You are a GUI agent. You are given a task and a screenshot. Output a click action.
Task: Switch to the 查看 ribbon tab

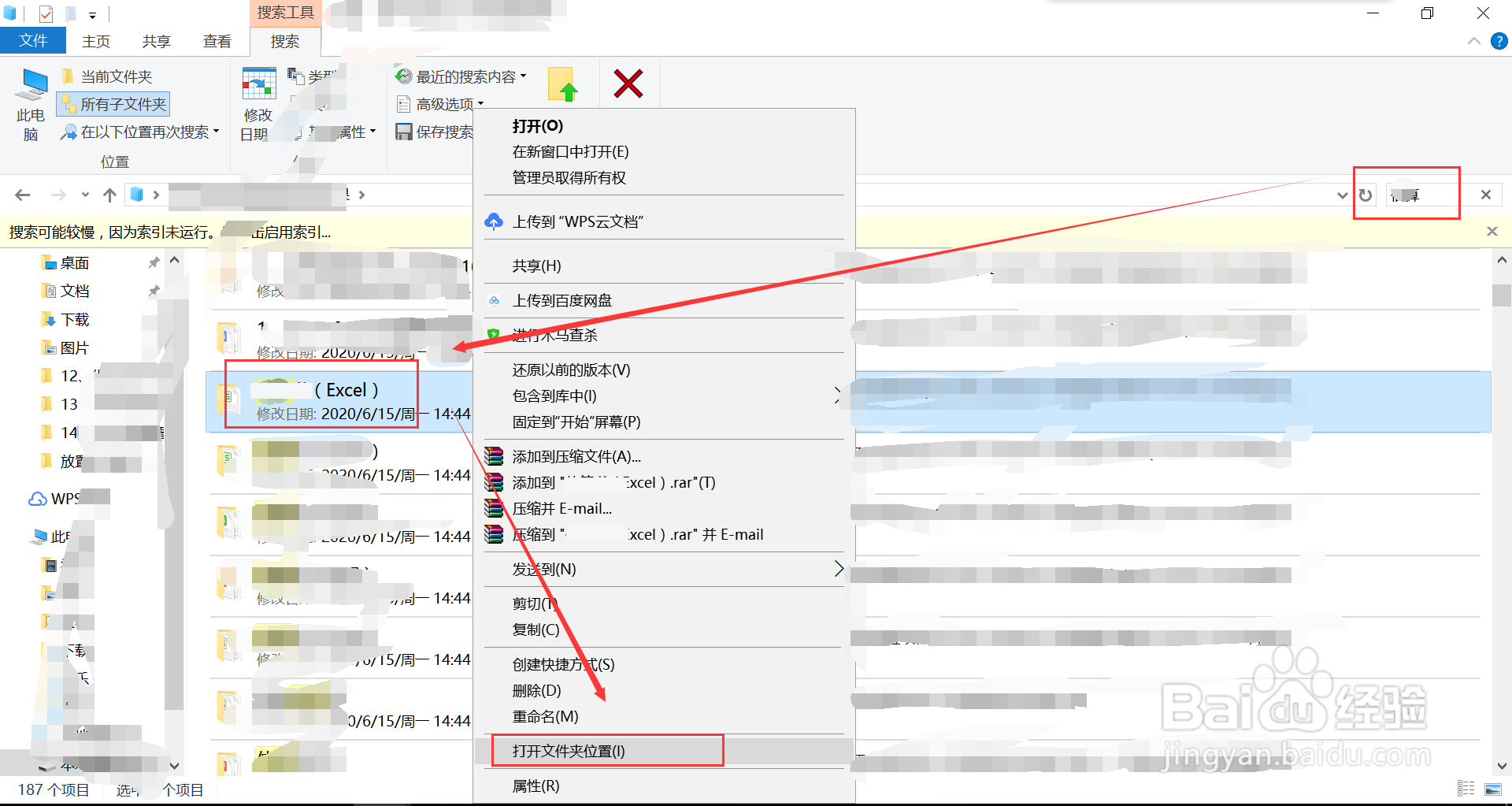(217, 41)
